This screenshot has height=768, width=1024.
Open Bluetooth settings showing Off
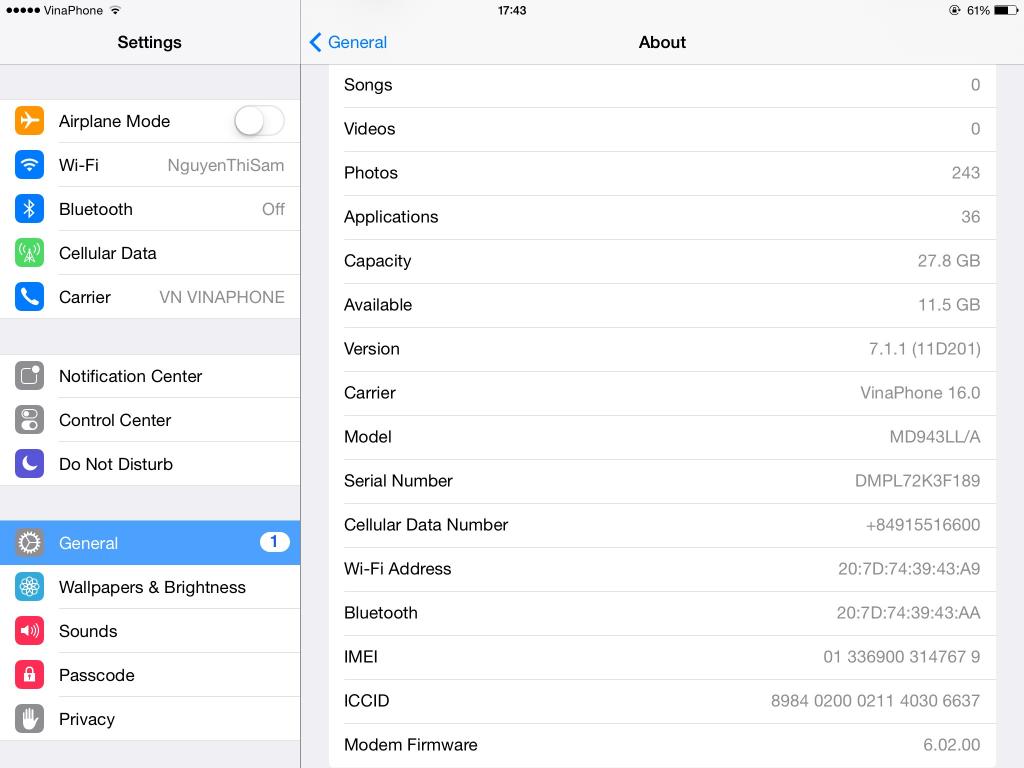pos(150,209)
